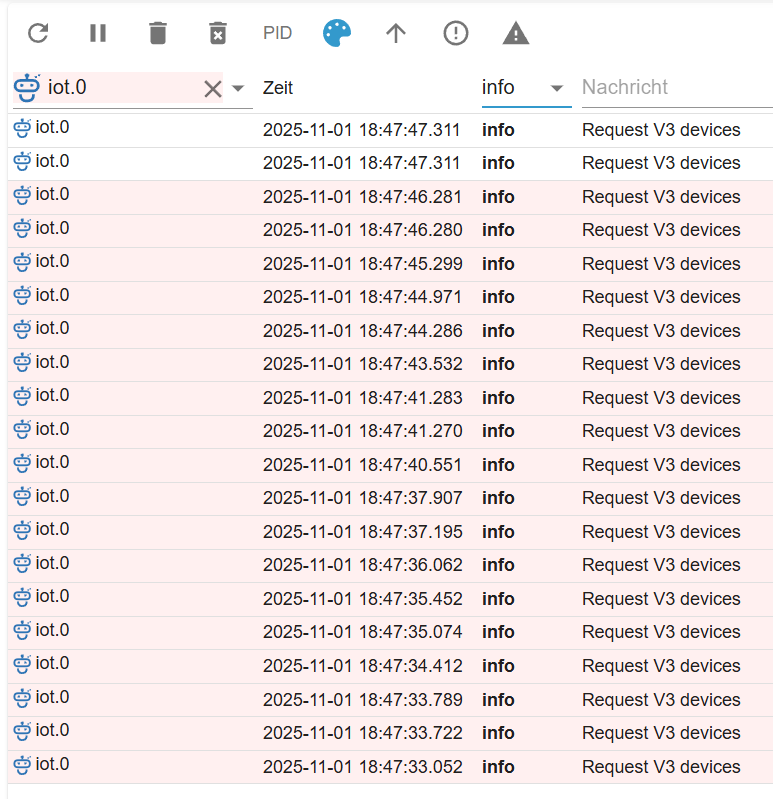Select log entry at 18:47:37.195
The image size is (773, 799).
390,532
